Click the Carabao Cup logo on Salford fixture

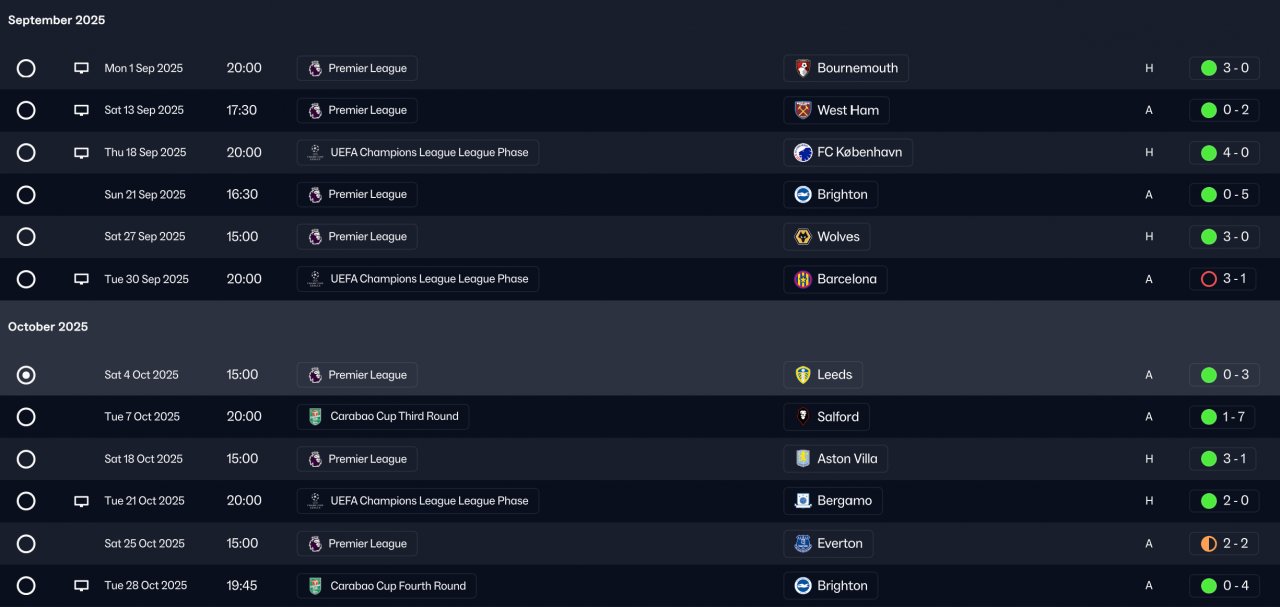(315, 417)
